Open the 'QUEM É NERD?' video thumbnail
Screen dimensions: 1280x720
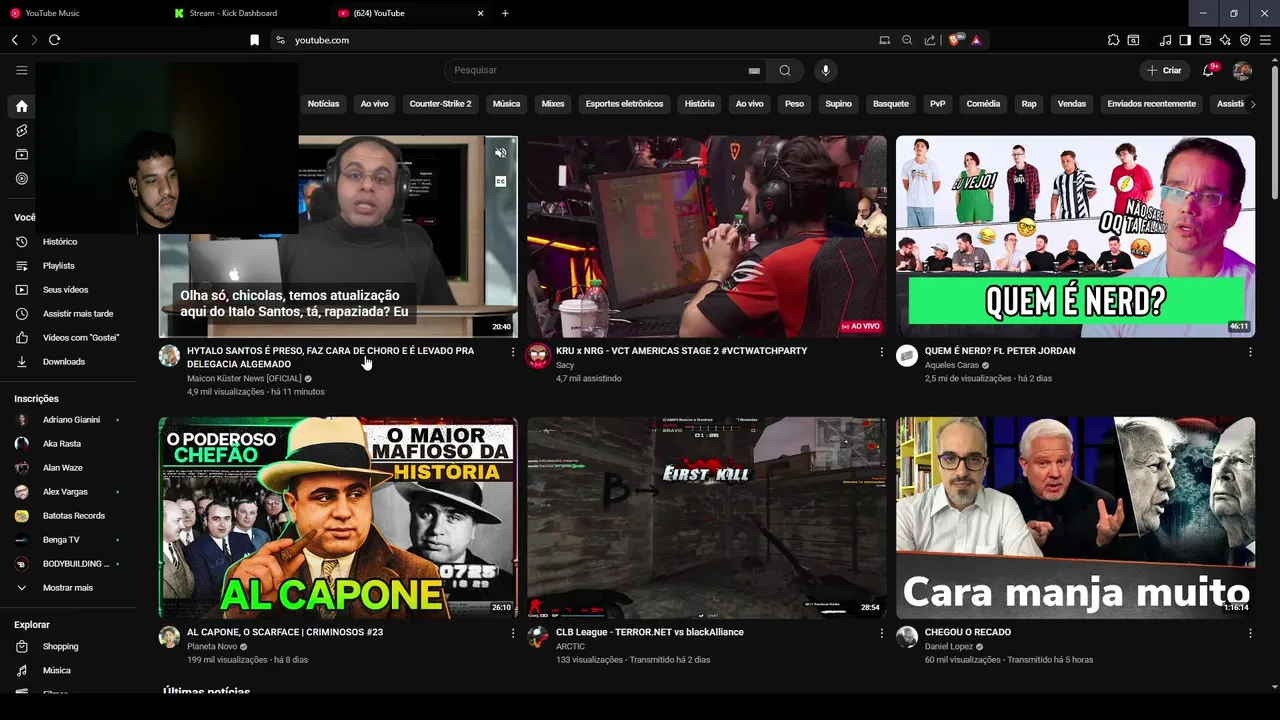1075,236
